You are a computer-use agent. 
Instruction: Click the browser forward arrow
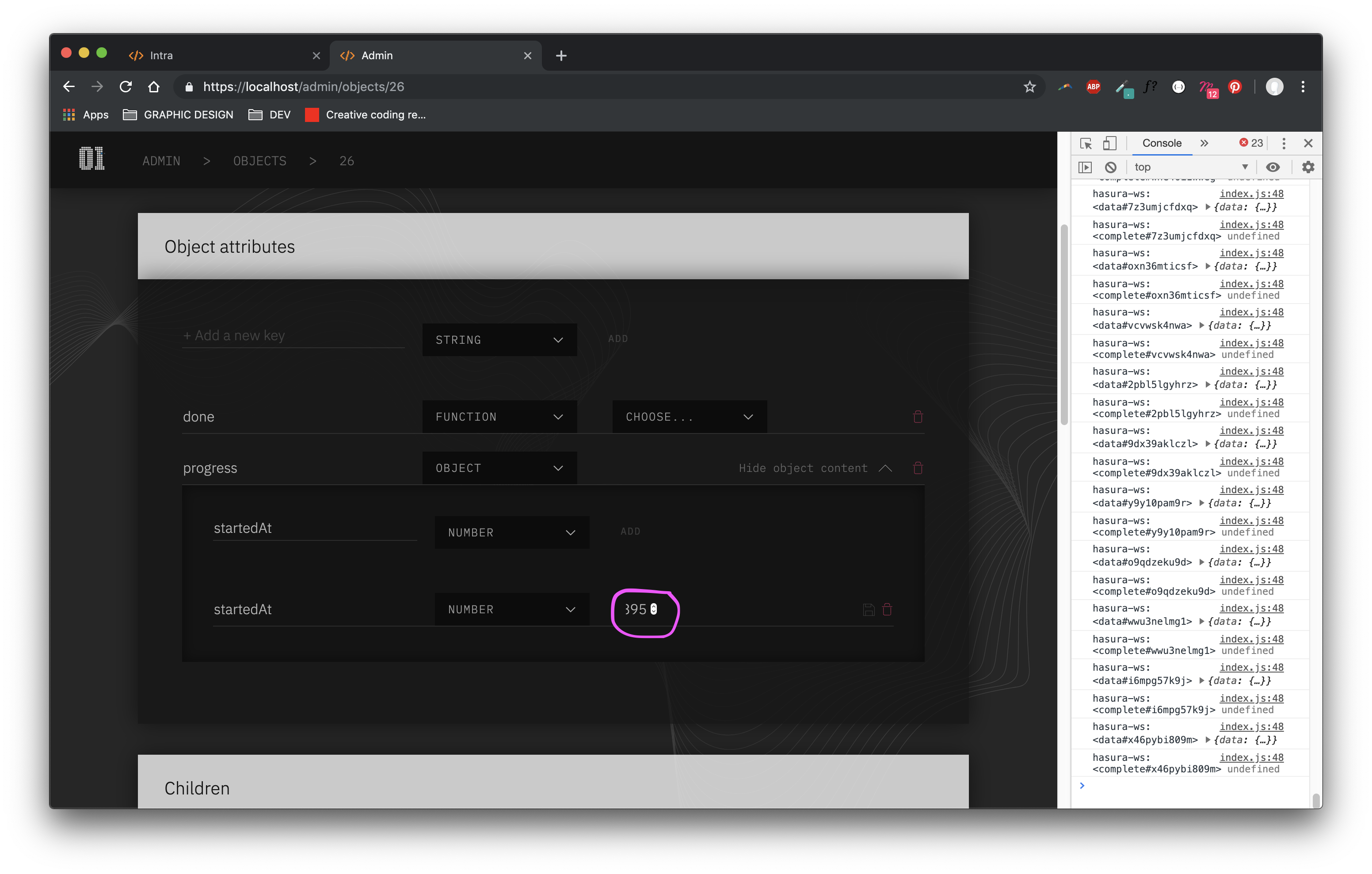click(x=97, y=87)
